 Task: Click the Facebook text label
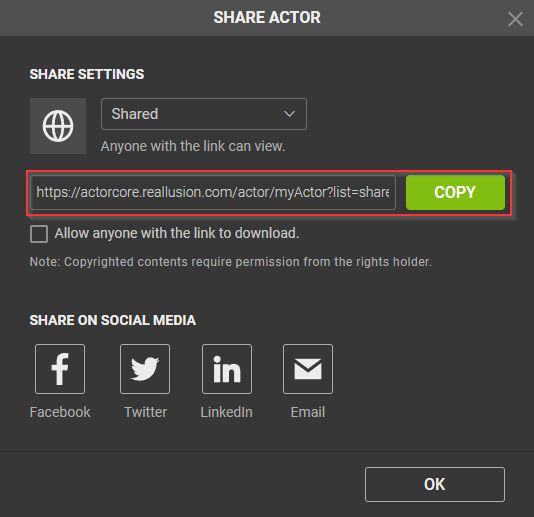[60, 412]
